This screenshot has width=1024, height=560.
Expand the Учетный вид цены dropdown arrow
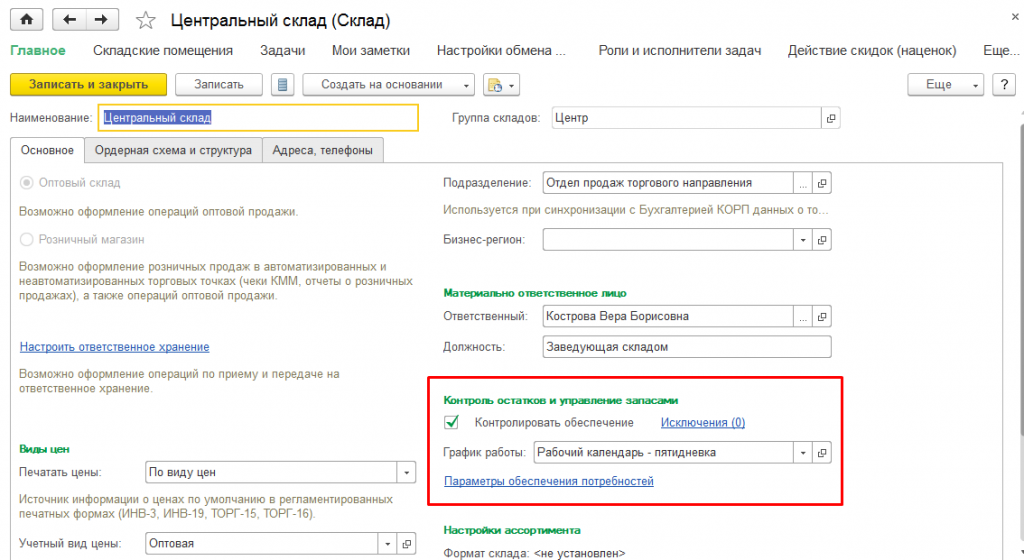point(387,543)
